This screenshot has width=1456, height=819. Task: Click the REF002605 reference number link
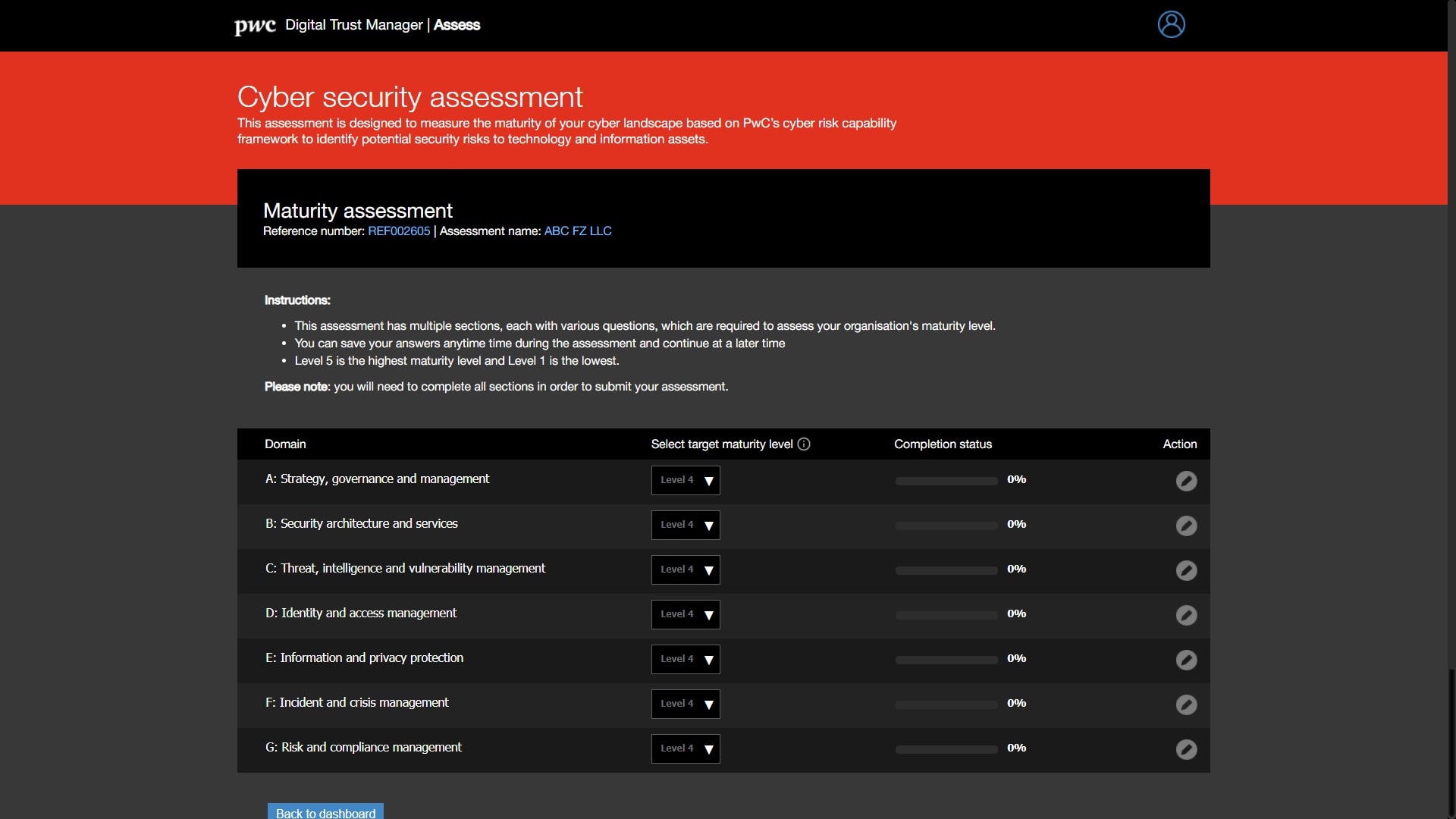(x=399, y=231)
